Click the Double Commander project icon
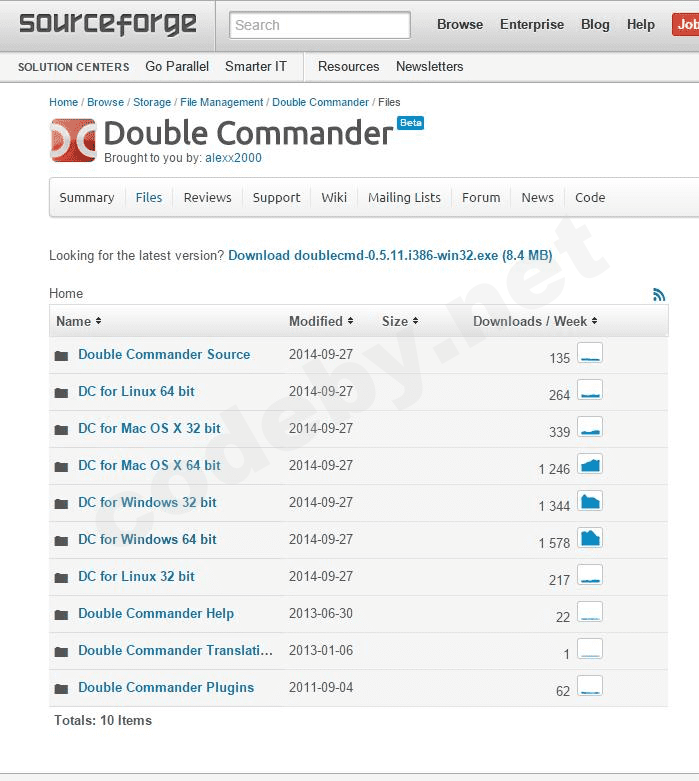Screen dimensions: 699x781 [73, 140]
